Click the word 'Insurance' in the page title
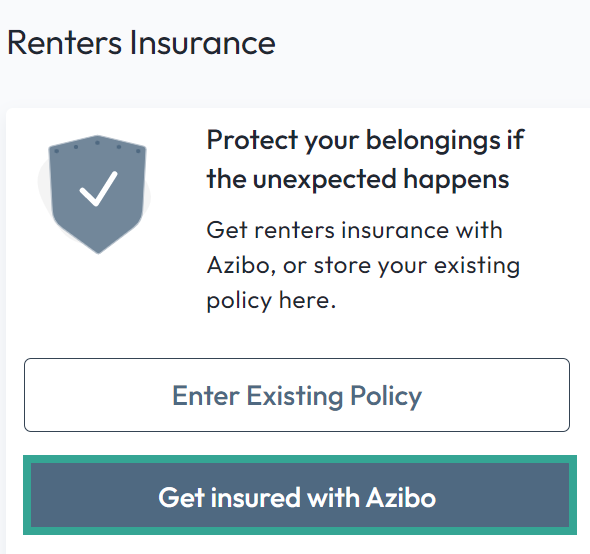 (202, 43)
